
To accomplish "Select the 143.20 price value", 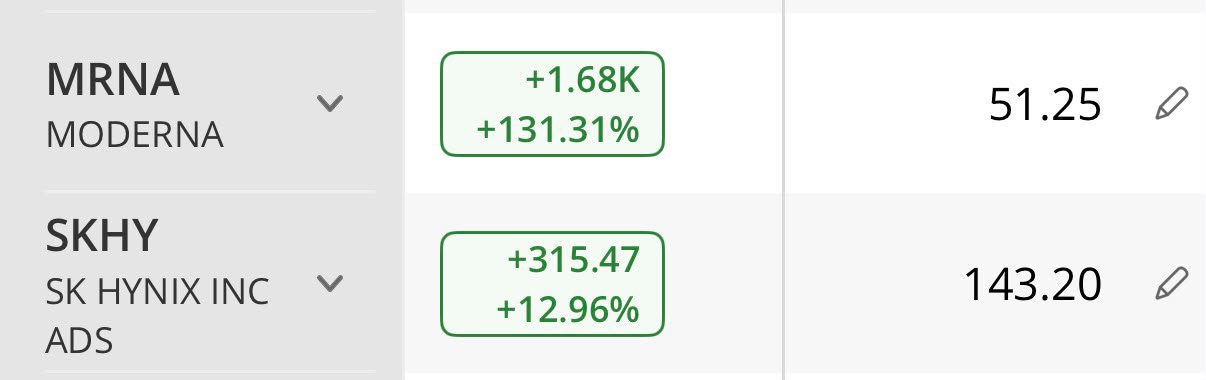I will point(1032,286).
